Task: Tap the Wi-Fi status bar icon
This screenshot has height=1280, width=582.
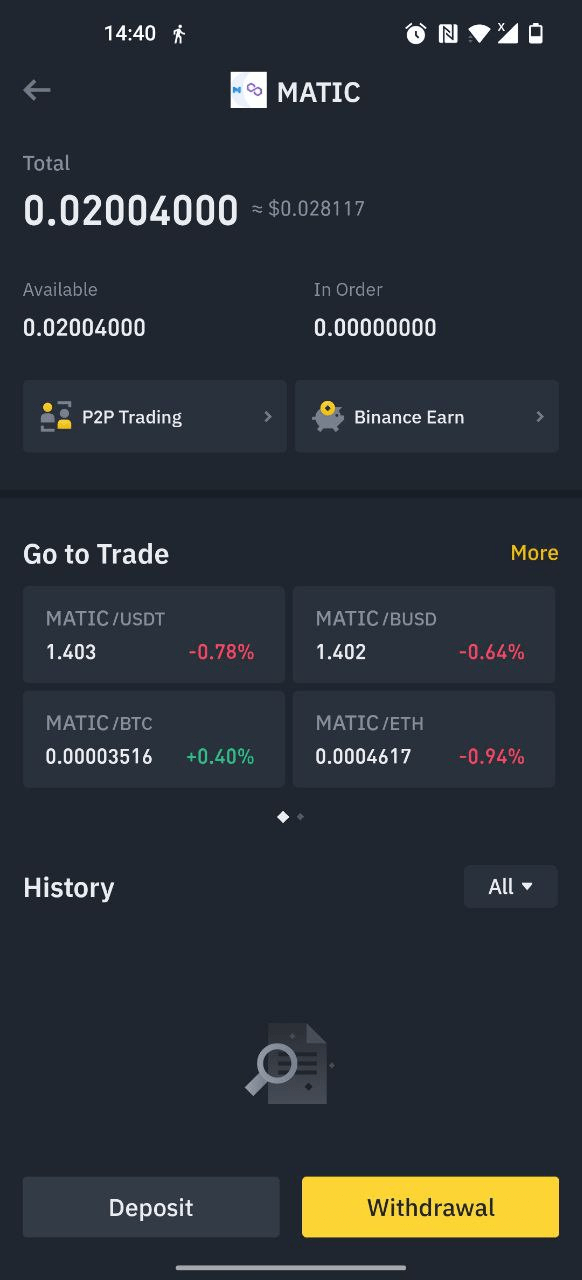Action: (x=481, y=32)
